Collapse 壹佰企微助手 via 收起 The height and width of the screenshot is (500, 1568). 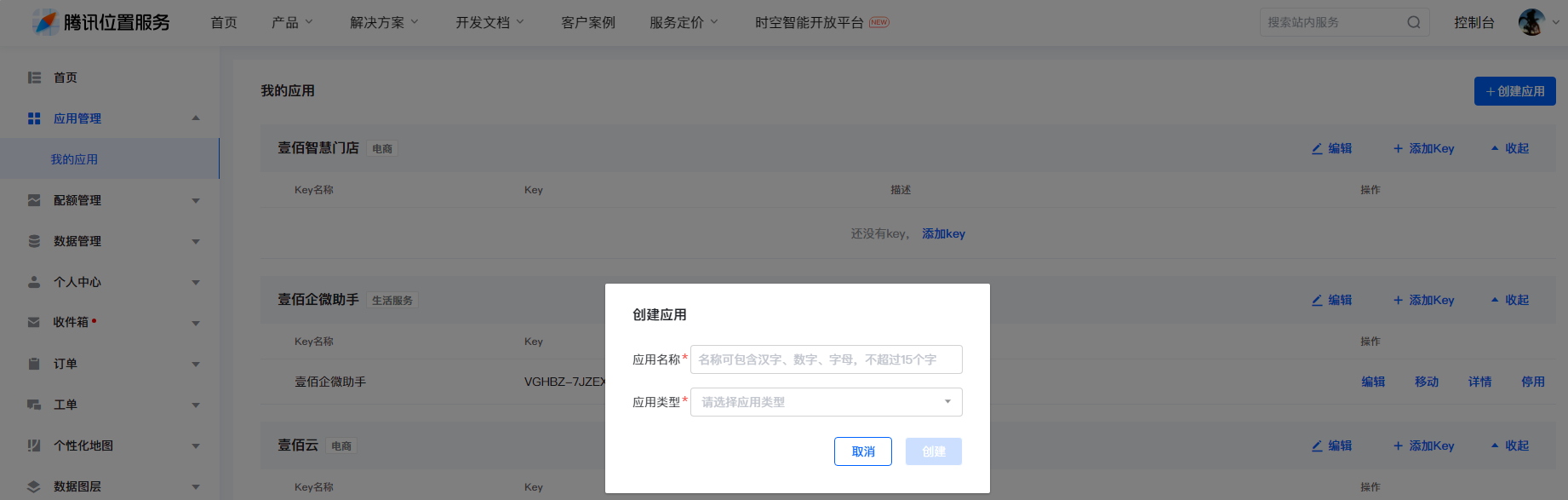(x=1510, y=300)
